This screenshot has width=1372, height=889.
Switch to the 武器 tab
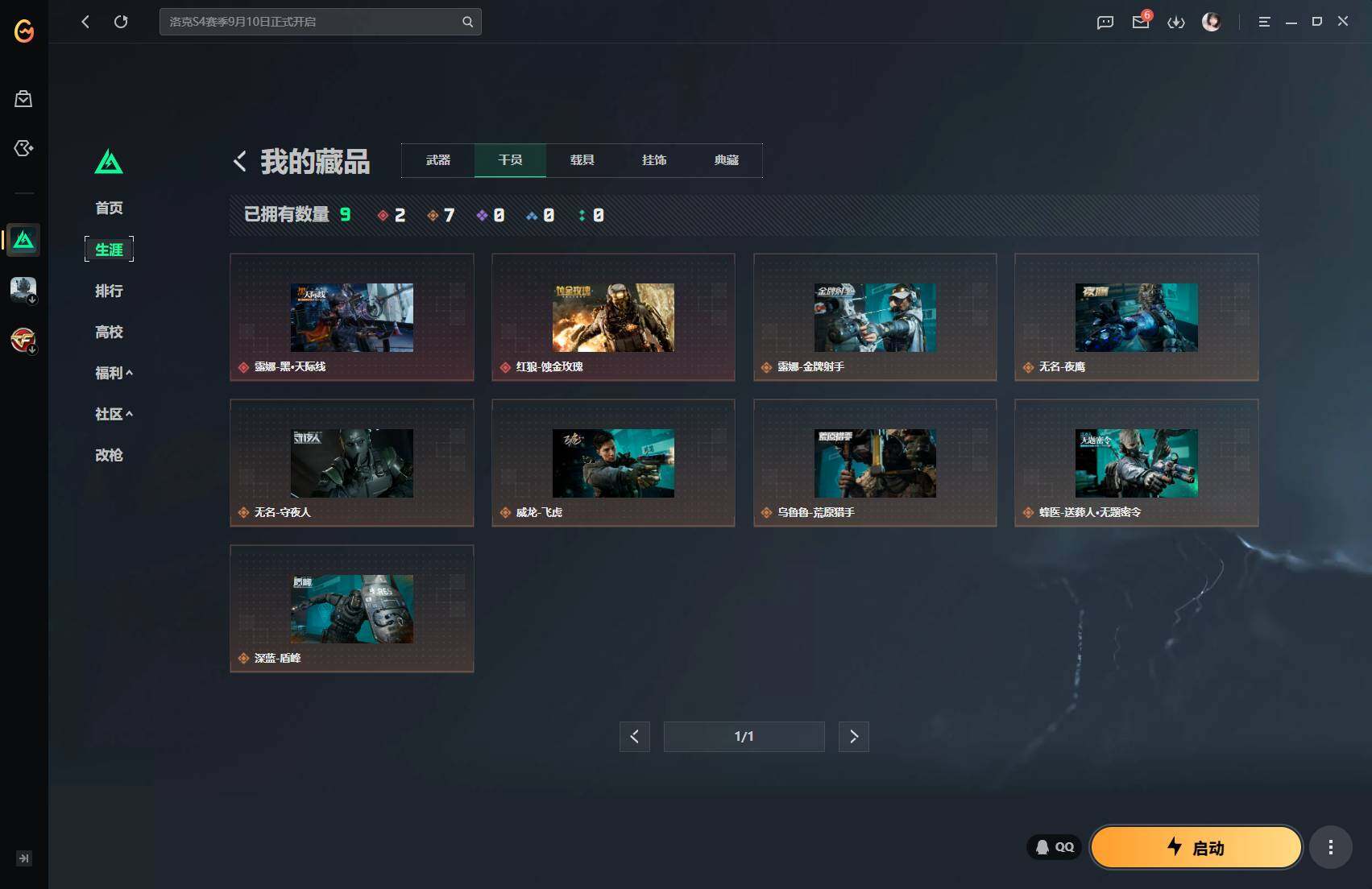pyautogui.click(x=438, y=160)
